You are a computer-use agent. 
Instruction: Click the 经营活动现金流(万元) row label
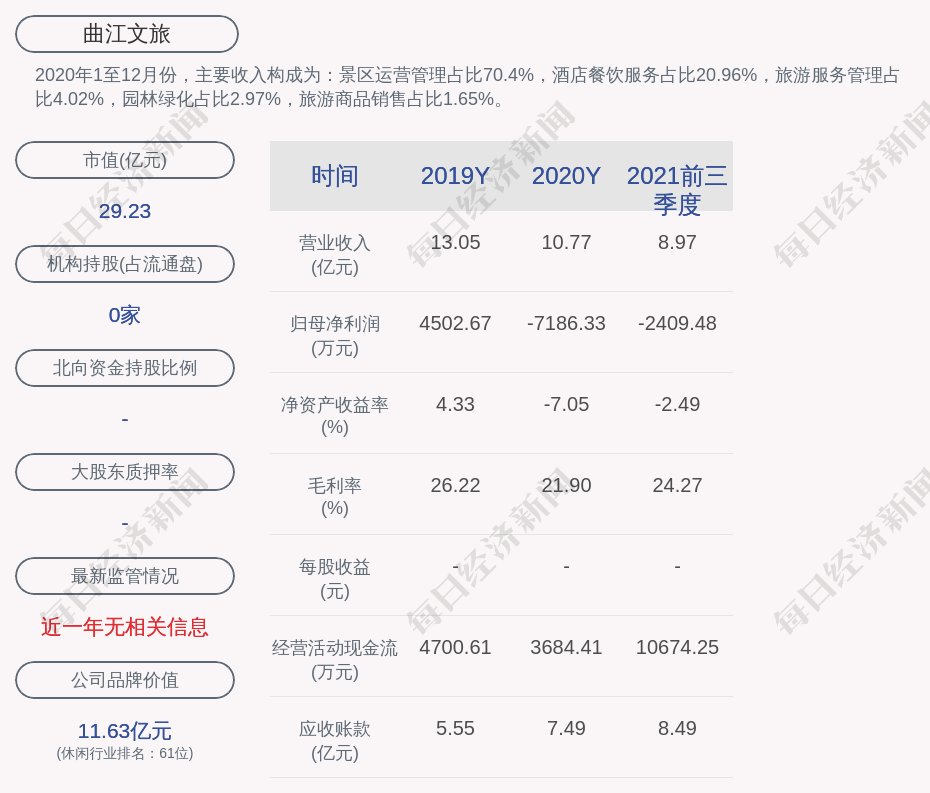point(335,660)
